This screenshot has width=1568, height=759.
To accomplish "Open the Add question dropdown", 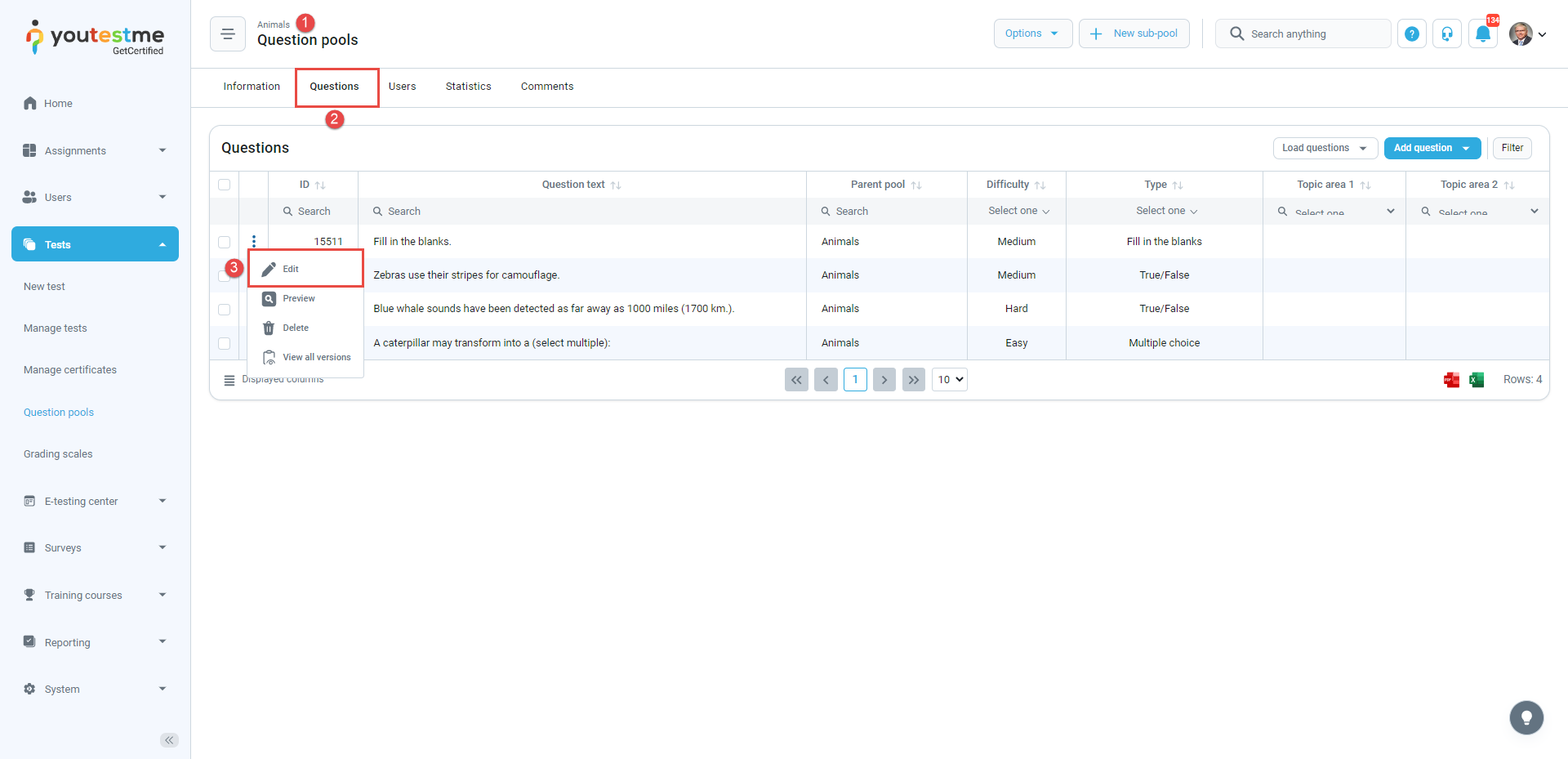I will click(1432, 148).
